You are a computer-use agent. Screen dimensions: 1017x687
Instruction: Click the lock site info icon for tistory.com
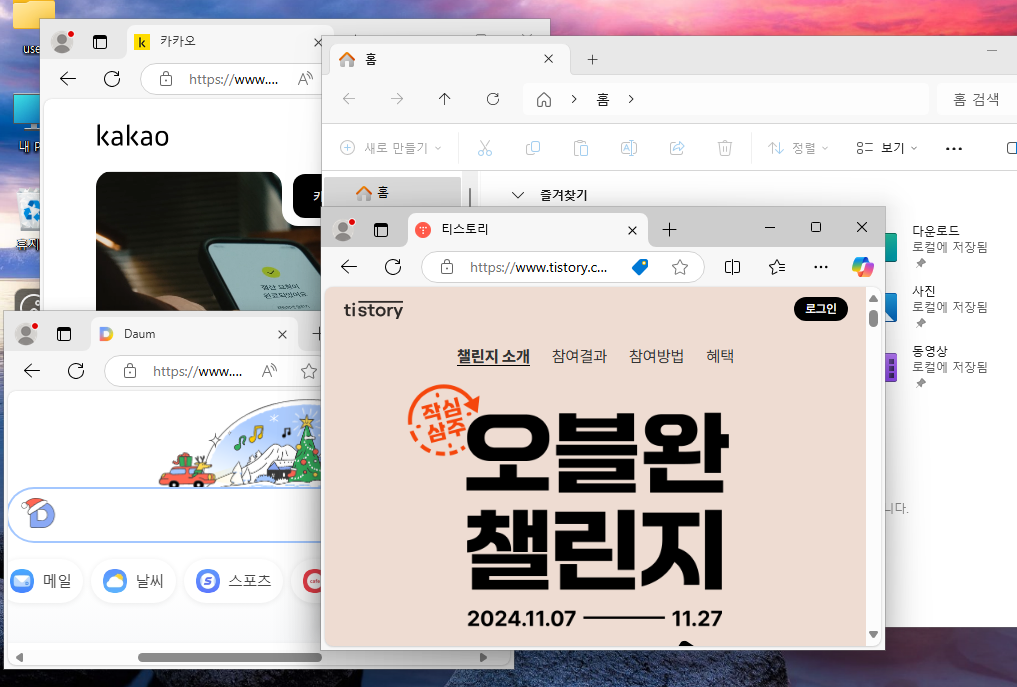tap(447, 267)
